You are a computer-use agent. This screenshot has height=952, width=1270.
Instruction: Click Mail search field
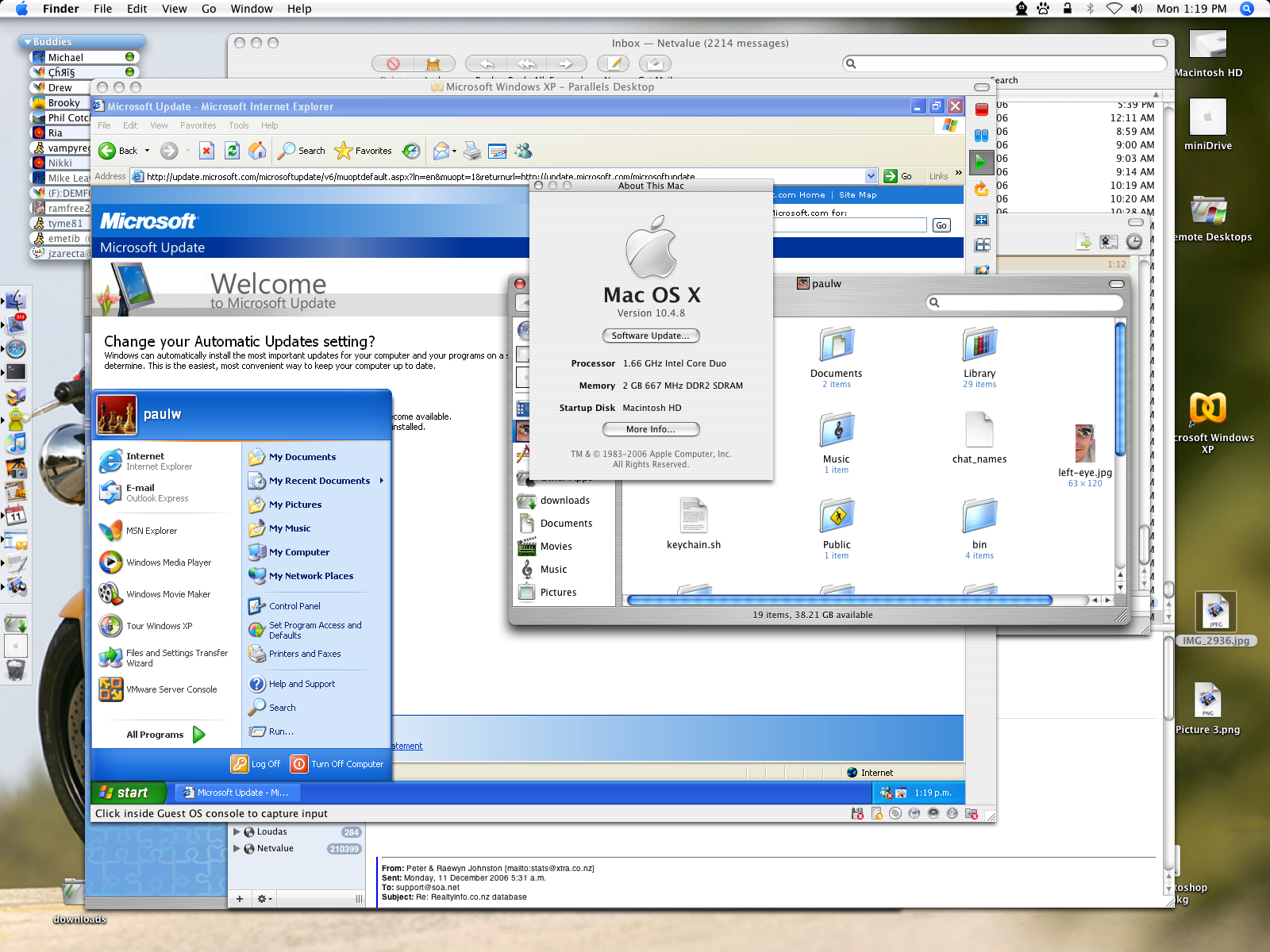click(1005, 63)
